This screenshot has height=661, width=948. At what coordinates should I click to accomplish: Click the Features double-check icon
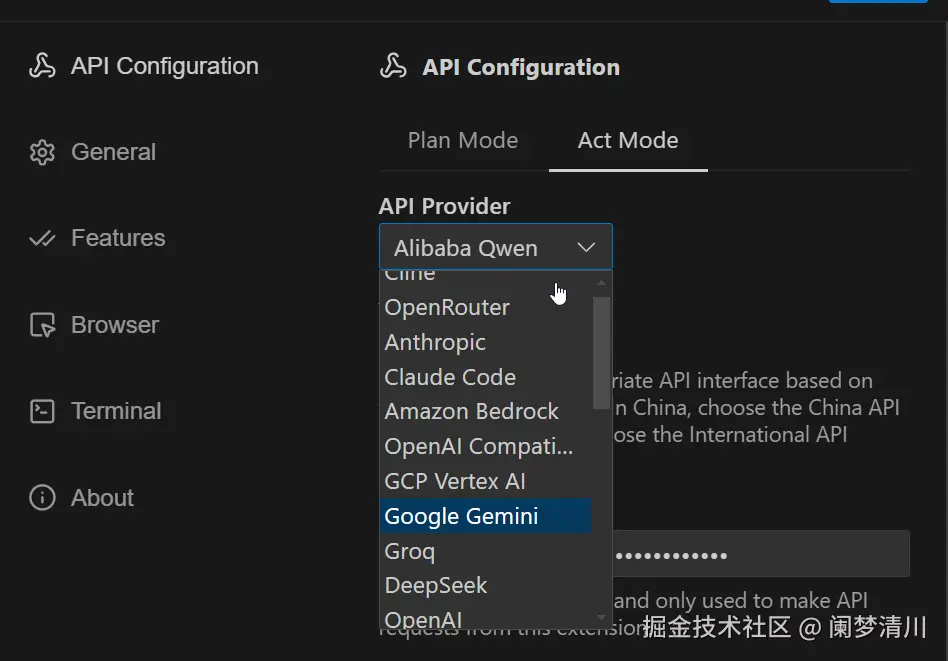point(42,239)
